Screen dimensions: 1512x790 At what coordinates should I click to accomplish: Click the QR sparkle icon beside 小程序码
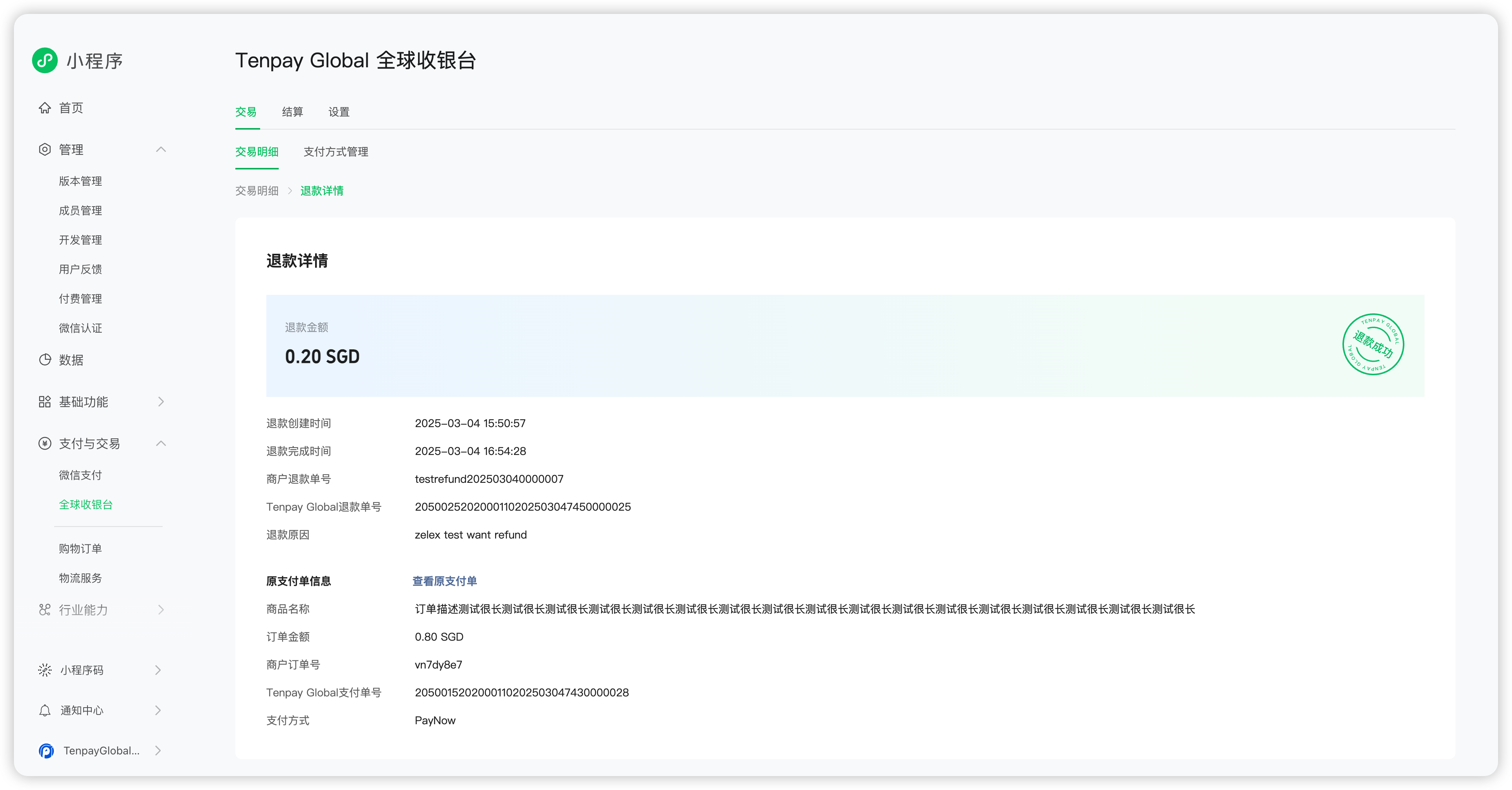[x=45, y=670]
